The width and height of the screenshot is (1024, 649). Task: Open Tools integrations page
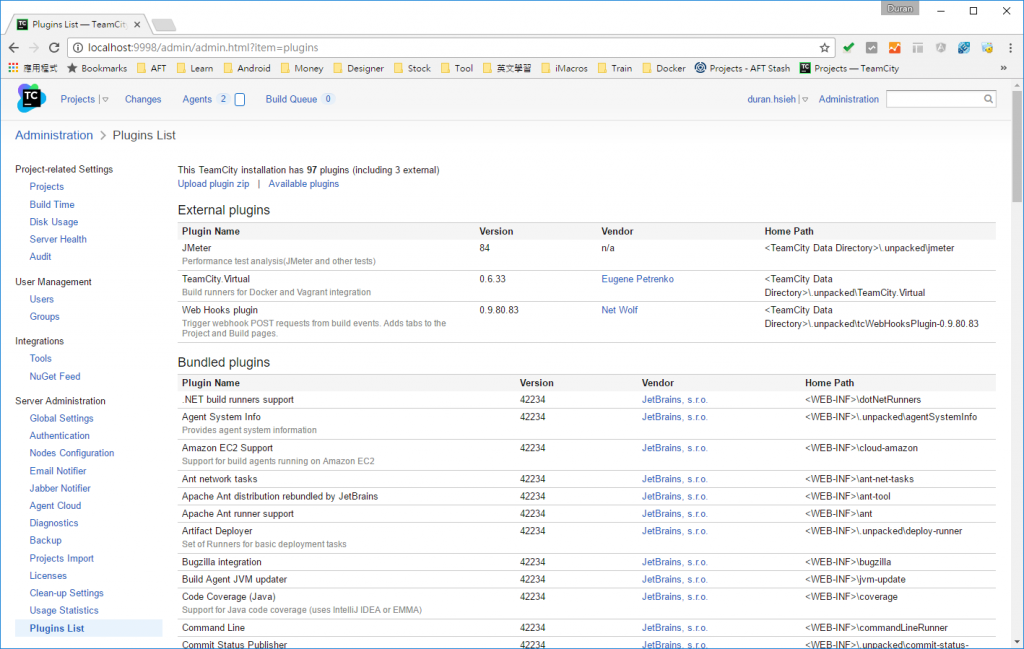point(40,358)
